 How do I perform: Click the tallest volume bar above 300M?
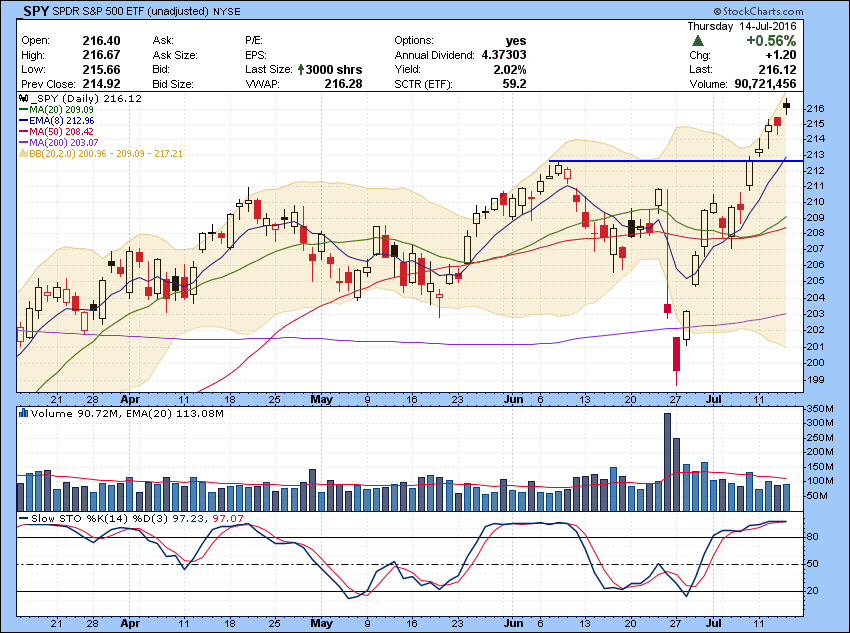click(x=667, y=462)
